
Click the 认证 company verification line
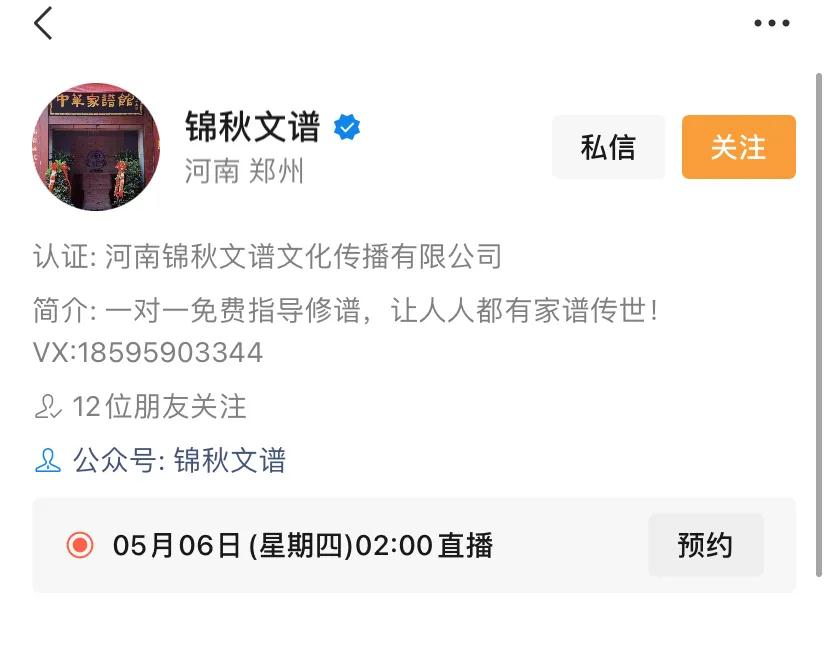[x=267, y=257]
